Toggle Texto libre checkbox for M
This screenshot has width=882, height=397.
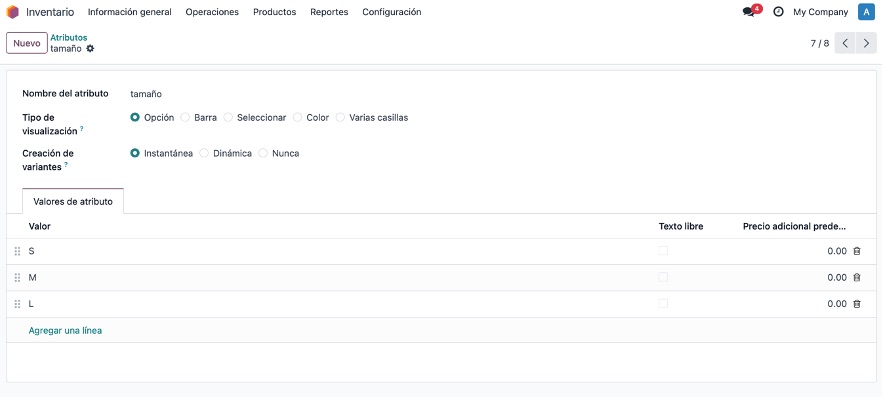tap(663, 277)
